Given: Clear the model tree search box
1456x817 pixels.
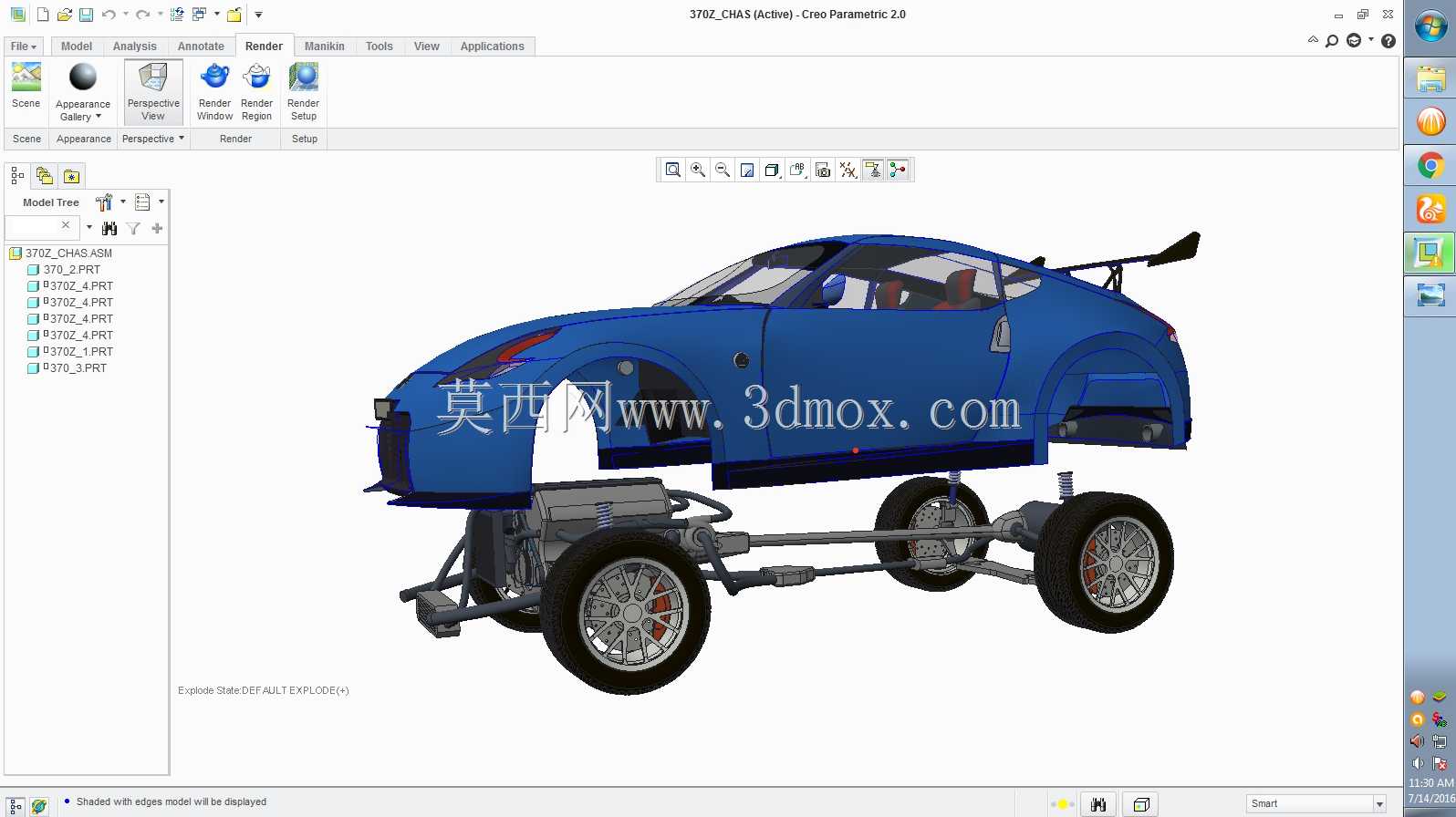Looking at the screenshot, I should 66,225.
